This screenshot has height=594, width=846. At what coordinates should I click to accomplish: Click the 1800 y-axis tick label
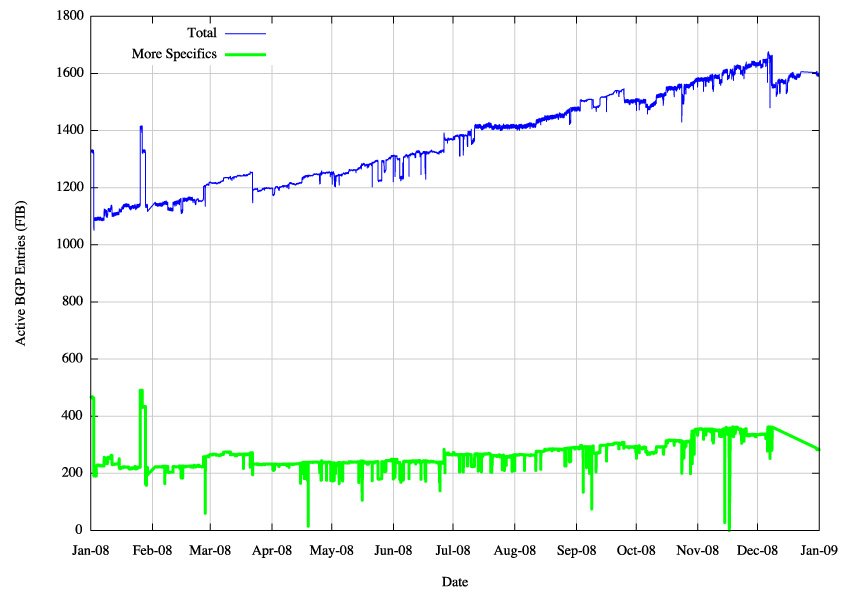69,17
